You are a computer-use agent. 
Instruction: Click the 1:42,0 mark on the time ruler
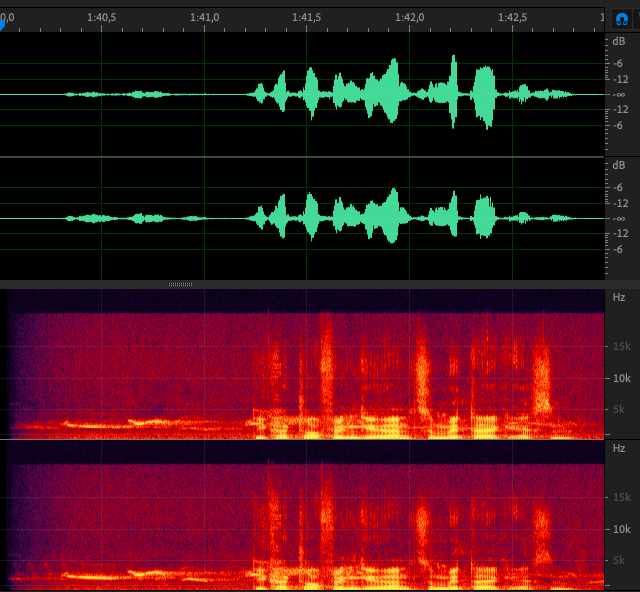tap(409, 17)
